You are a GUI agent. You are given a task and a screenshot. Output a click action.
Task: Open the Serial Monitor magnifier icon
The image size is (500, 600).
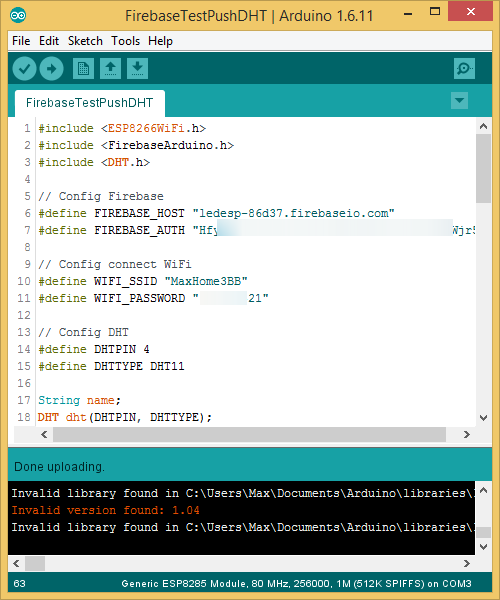[x=464, y=69]
